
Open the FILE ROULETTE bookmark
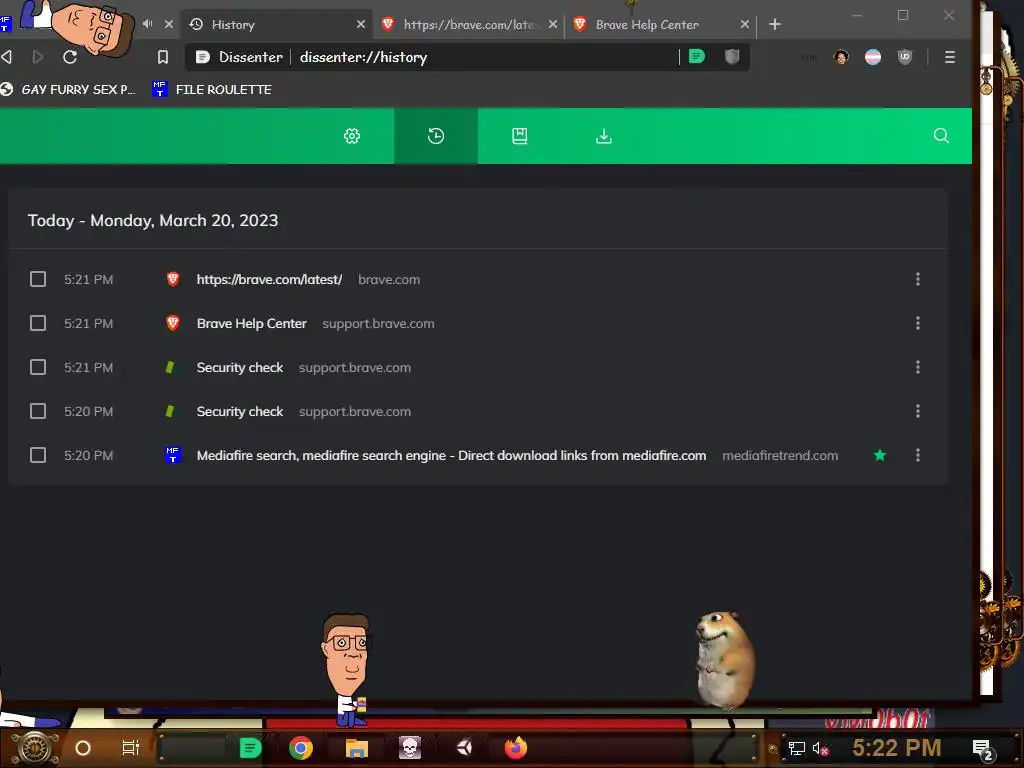coord(212,89)
